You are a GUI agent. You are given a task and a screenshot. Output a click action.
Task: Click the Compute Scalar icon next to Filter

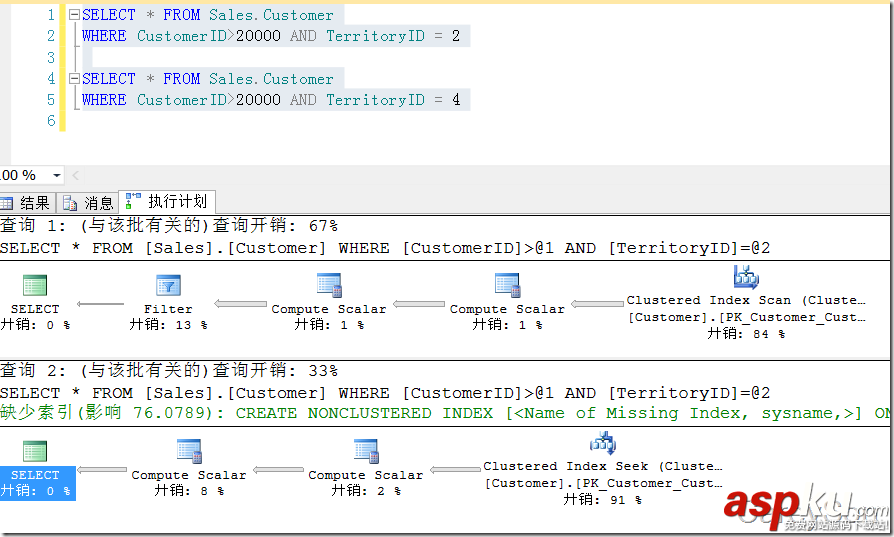coord(328,286)
